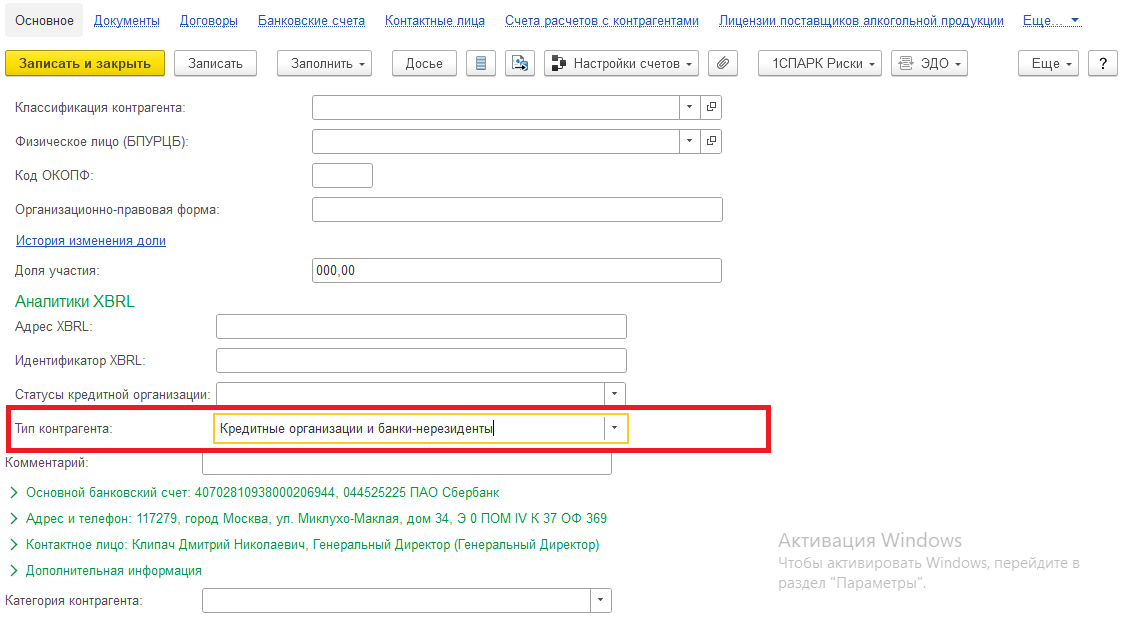1123x617 pixels.
Task: Expand Адрес и телефон section
Action: coord(14,518)
